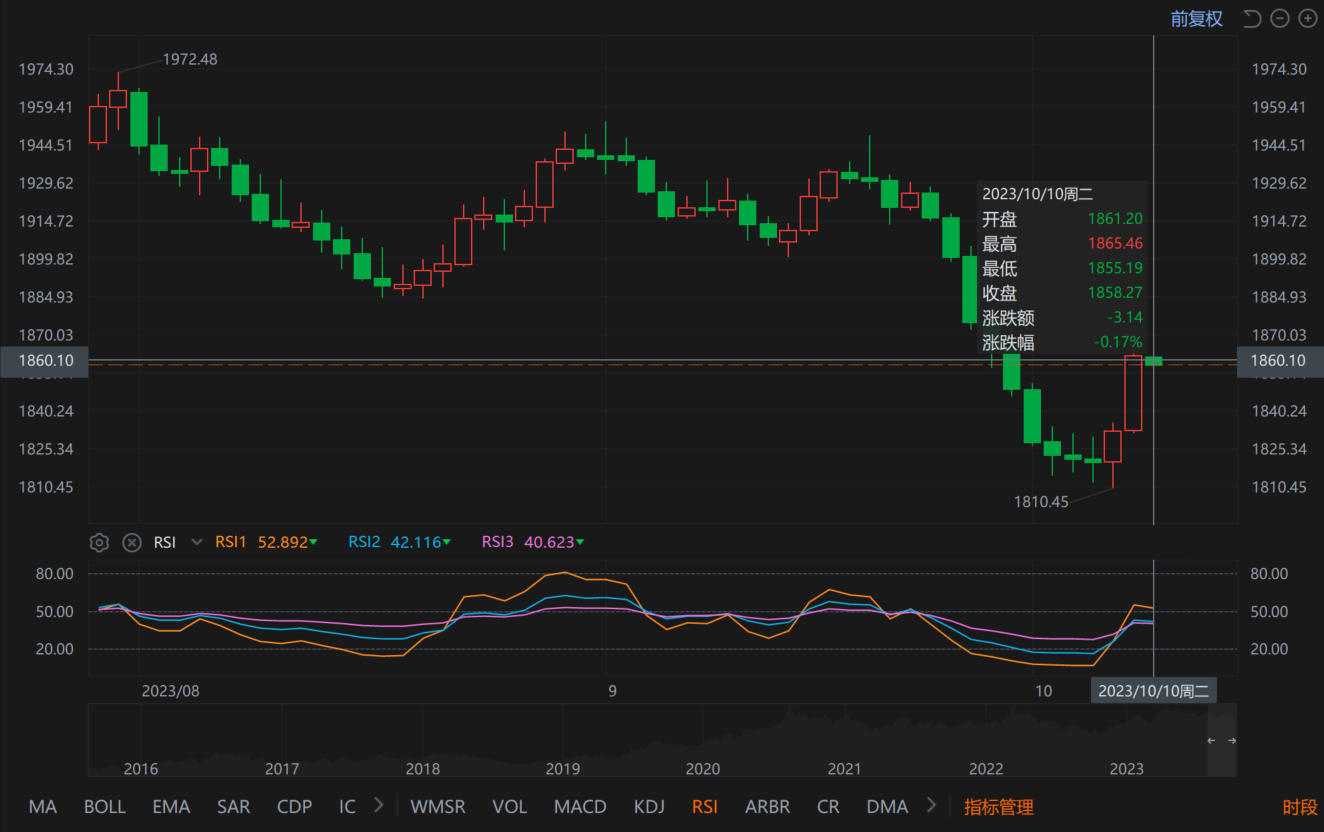Open the 时段 time period option
This screenshot has width=1324, height=832.
[1301, 807]
